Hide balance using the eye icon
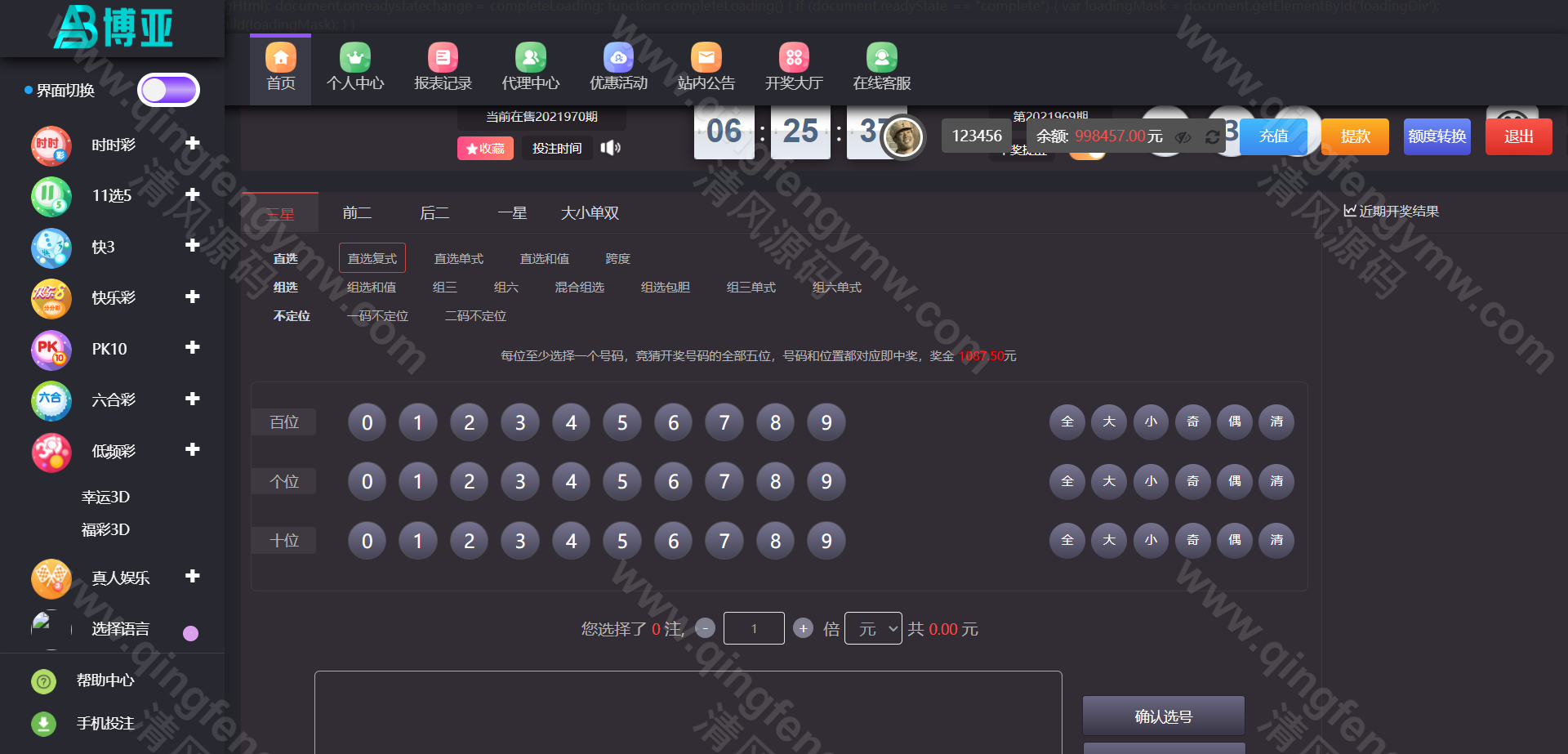This screenshot has width=1568, height=754. point(1183,137)
